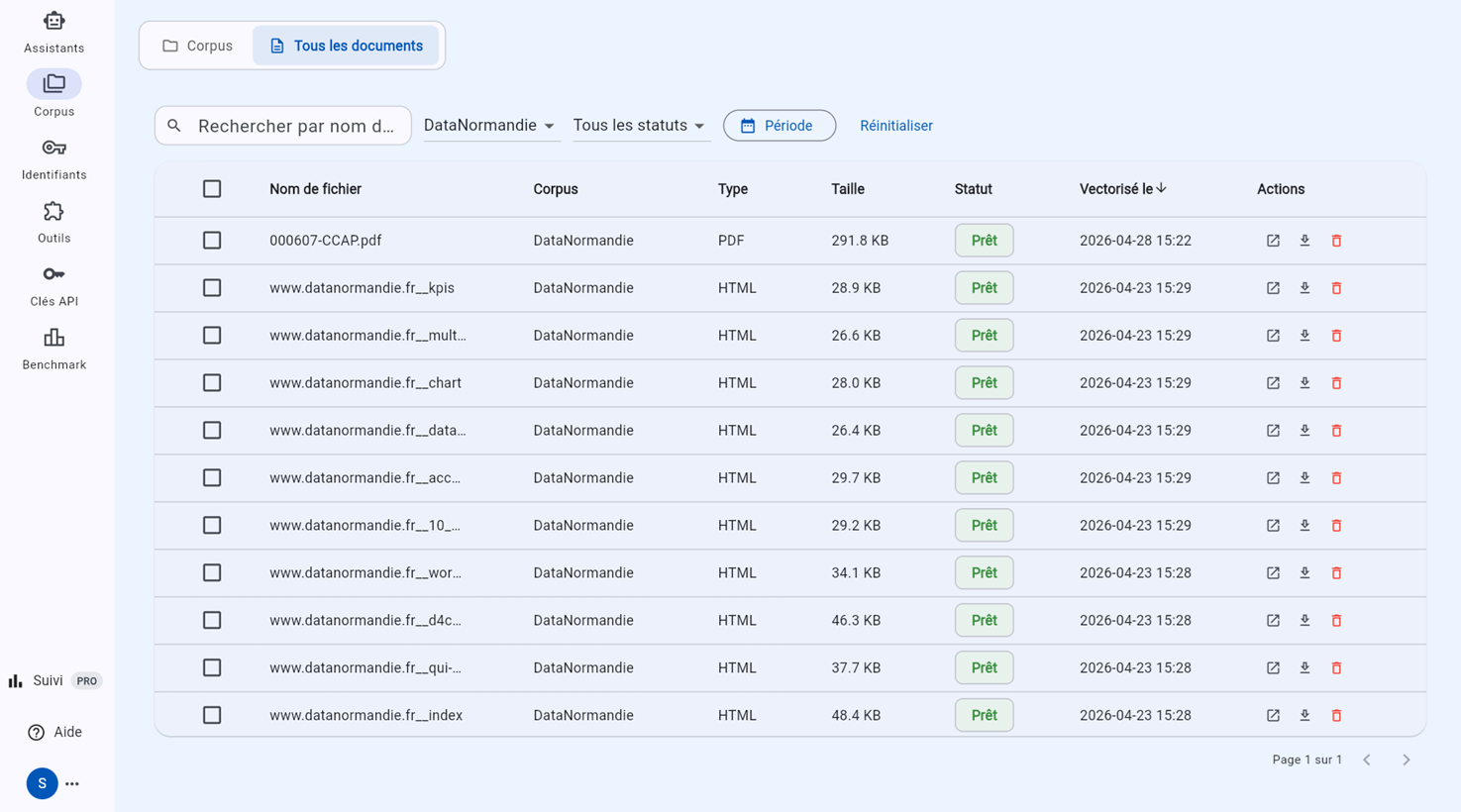Delete the 000607-CCAP.pdf document
The height and width of the screenshot is (812, 1461).
coord(1336,241)
